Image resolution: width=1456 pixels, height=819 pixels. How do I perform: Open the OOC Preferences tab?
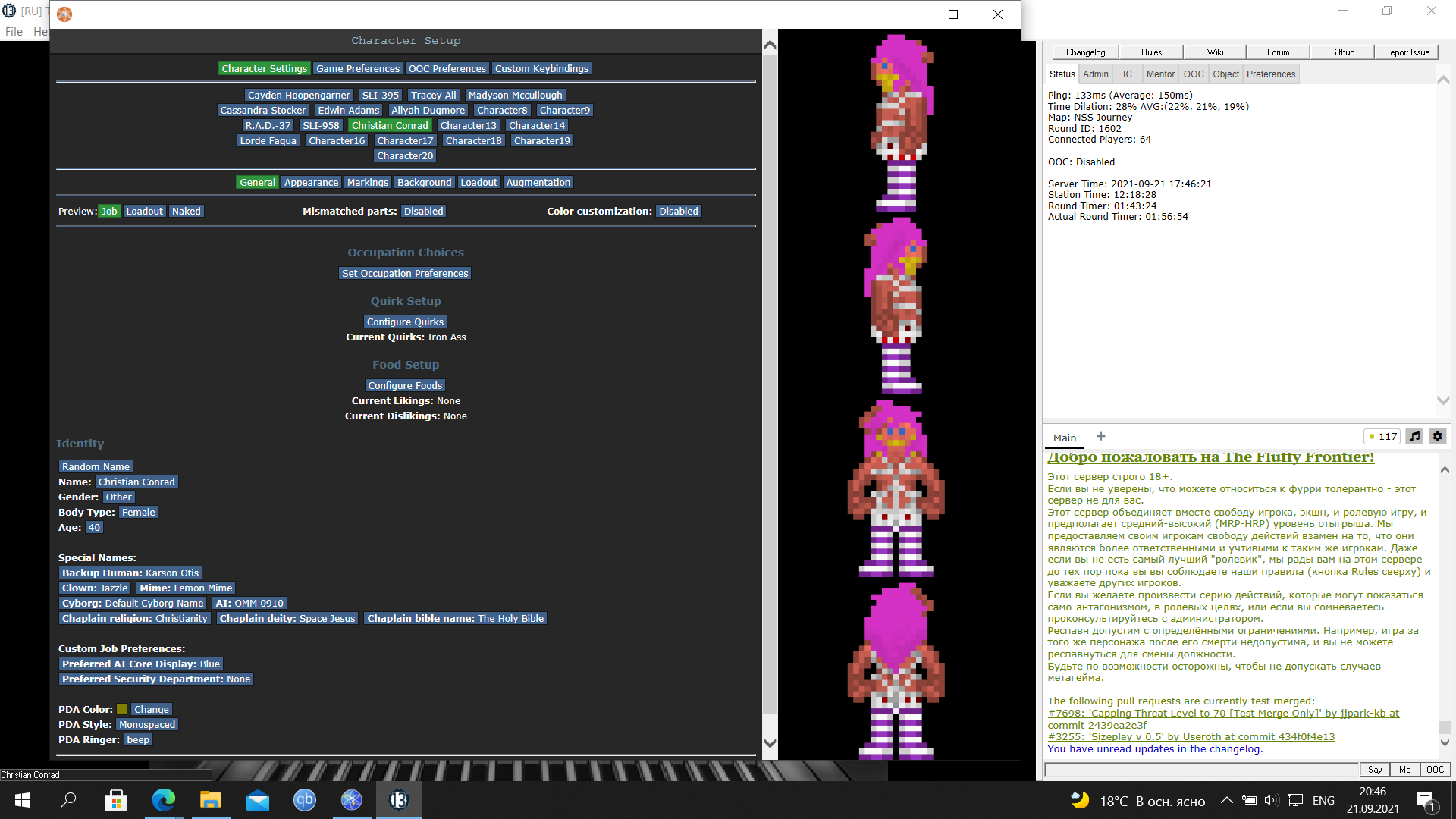(x=447, y=68)
